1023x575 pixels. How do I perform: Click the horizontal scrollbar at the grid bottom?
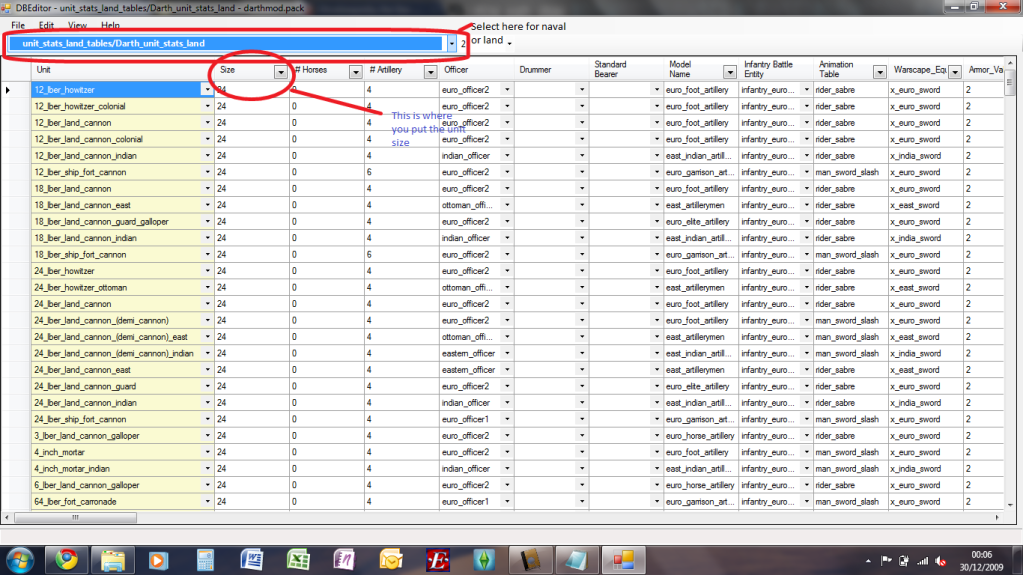pos(500,517)
